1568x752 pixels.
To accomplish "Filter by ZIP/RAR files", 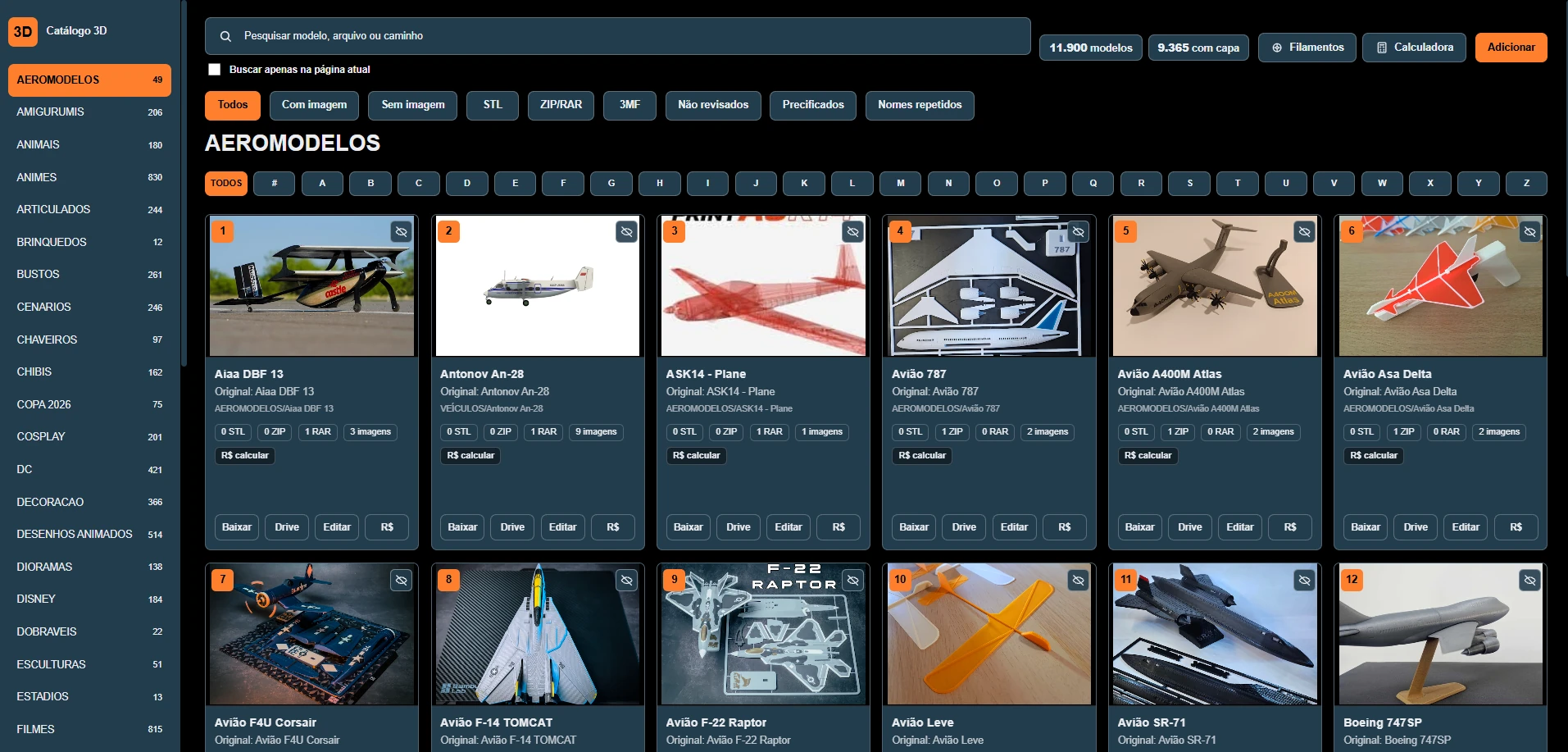I will 561,105.
